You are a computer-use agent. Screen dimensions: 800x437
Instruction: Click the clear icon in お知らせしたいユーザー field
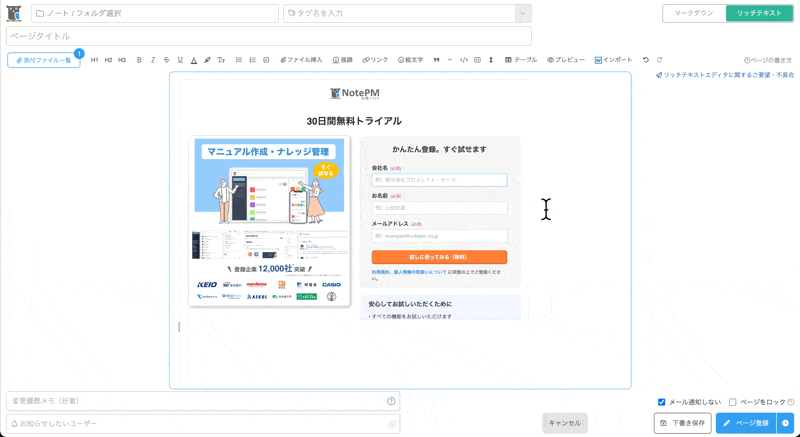pos(392,424)
